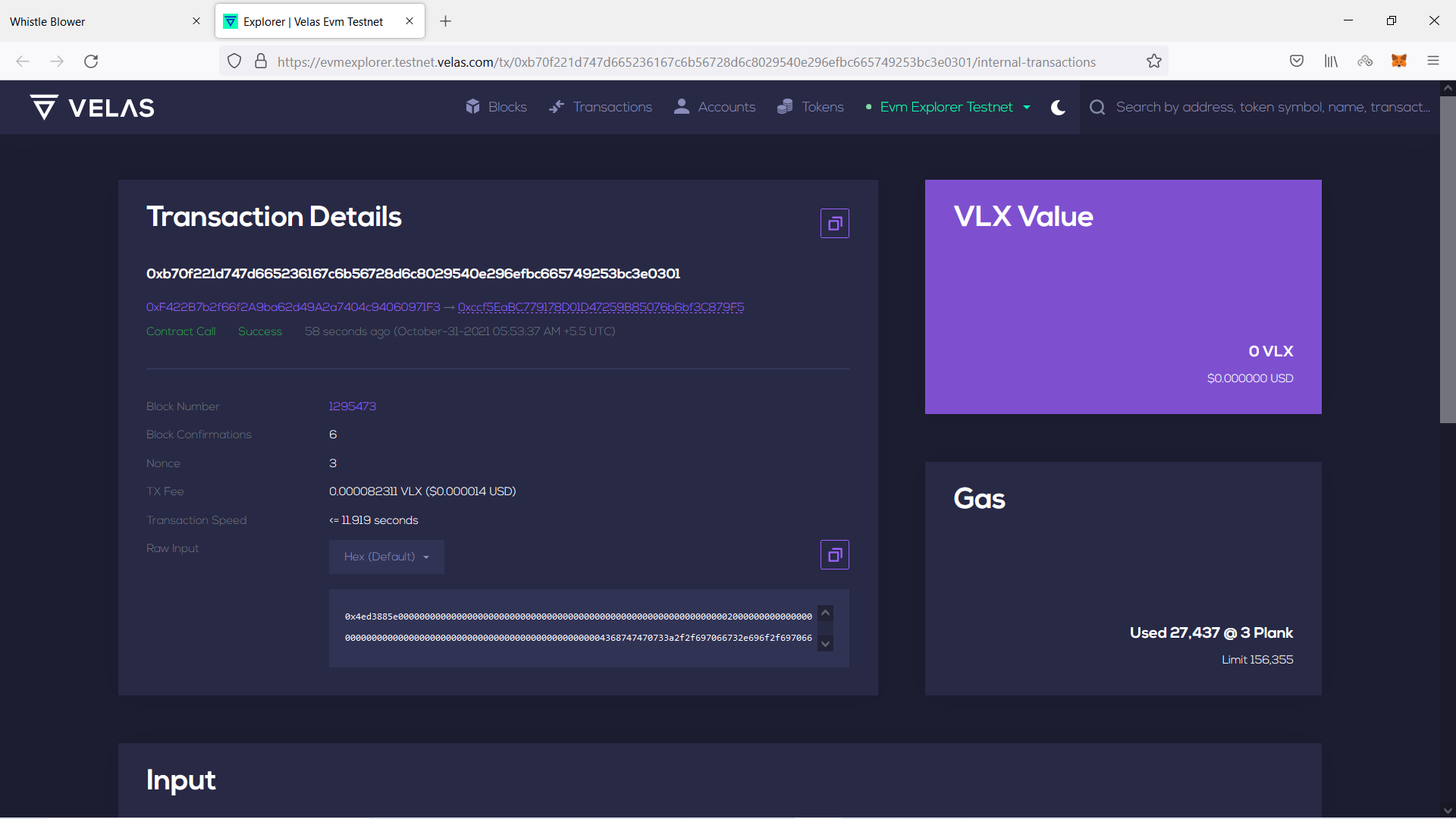Click the page vertical scrollbar thumb
The height and width of the screenshot is (819, 1456).
(1447, 258)
